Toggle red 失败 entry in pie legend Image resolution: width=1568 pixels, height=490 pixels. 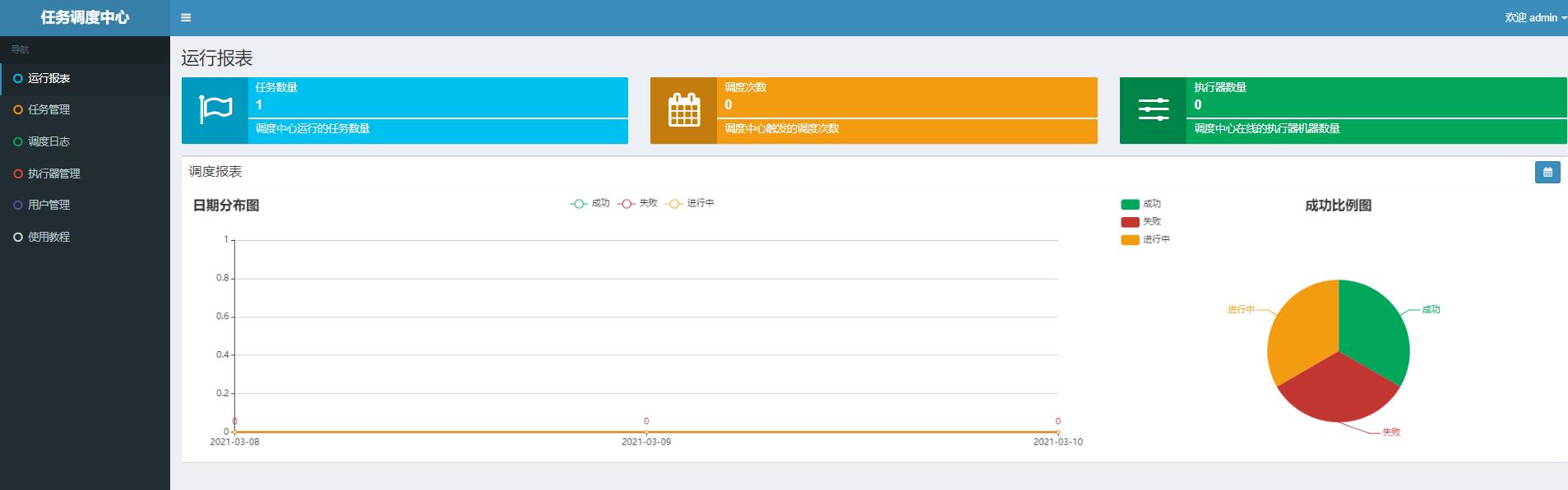(x=1140, y=222)
